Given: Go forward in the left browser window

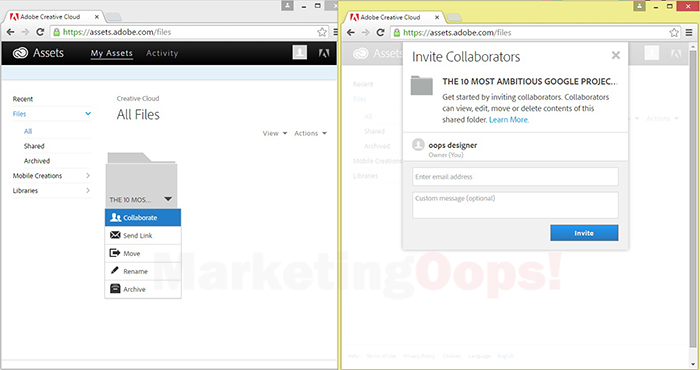Looking at the screenshot, I should tap(25, 32).
